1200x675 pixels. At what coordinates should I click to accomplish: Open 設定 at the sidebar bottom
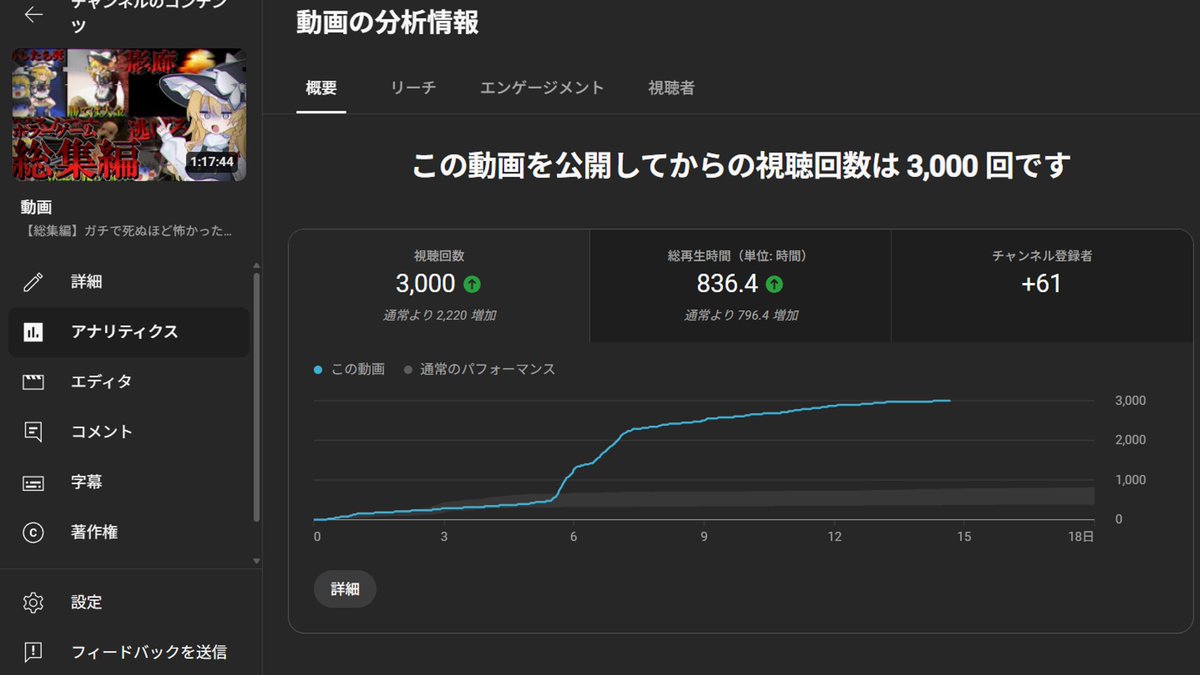[x=129, y=602]
